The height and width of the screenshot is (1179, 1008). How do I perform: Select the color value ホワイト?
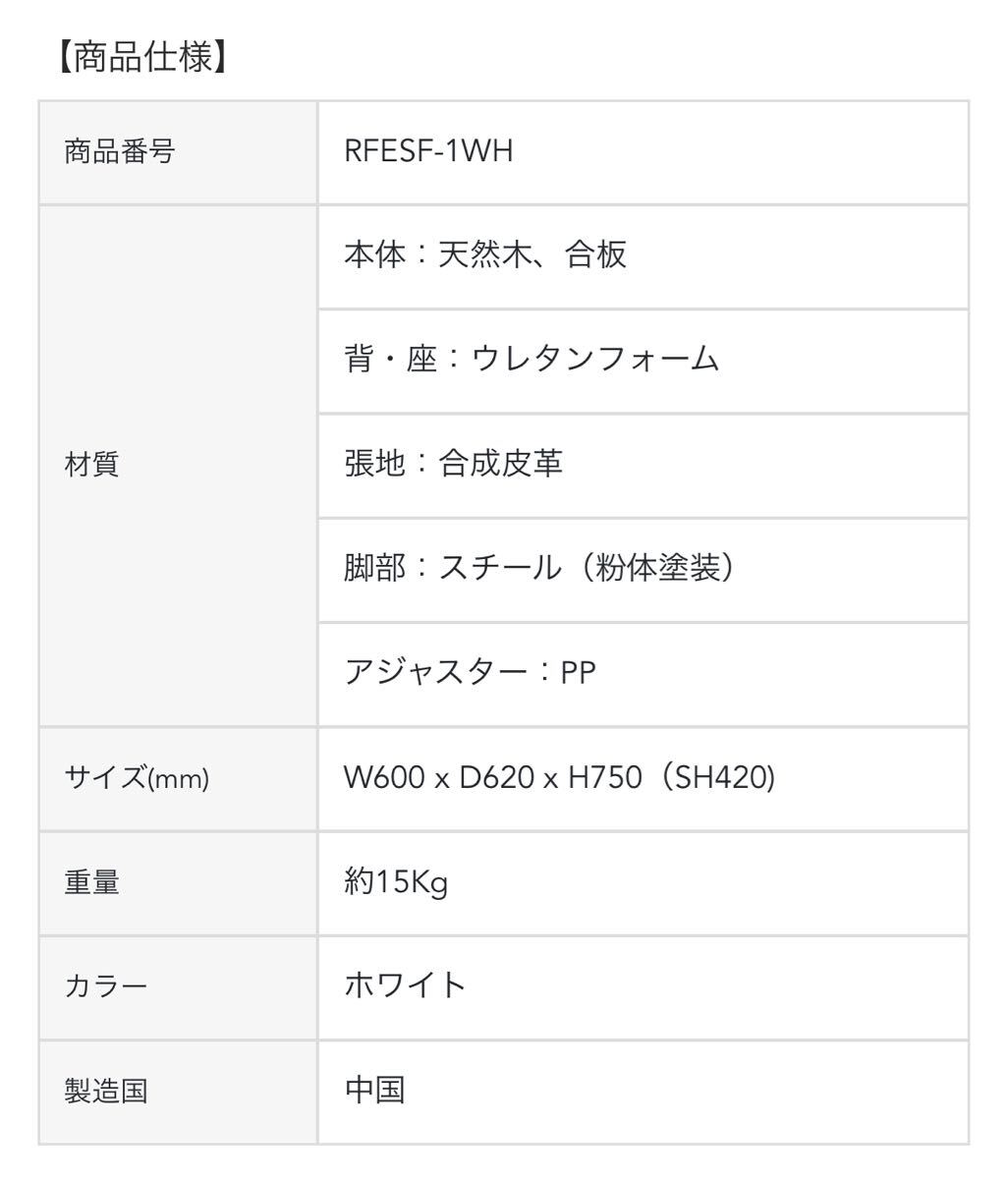coord(405,985)
